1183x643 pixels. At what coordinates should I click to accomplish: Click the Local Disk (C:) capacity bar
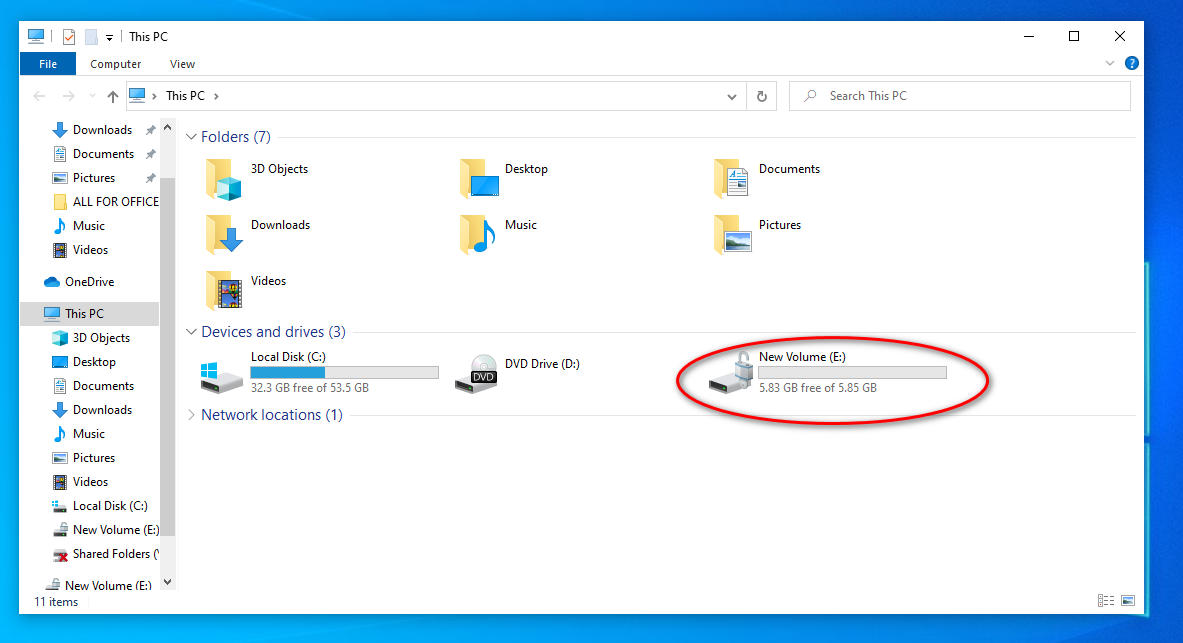click(344, 373)
